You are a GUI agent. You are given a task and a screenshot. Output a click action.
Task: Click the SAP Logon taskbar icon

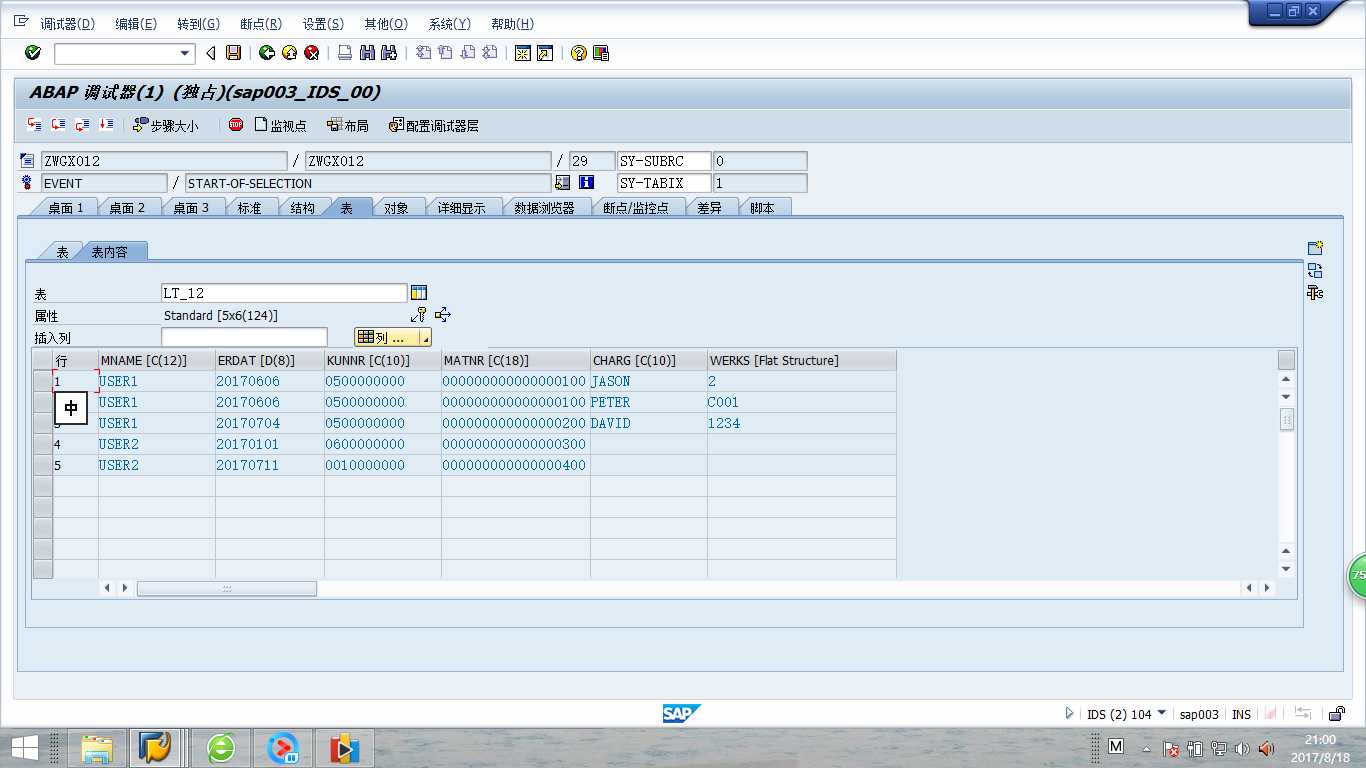tap(155, 747)
